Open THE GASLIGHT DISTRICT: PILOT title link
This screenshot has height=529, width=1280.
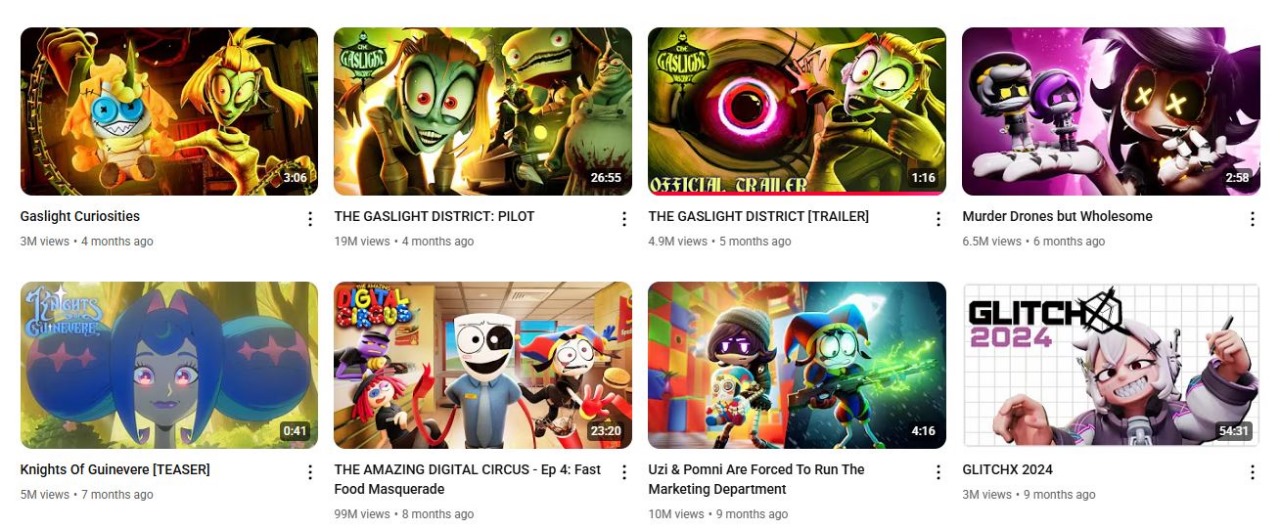434,216
